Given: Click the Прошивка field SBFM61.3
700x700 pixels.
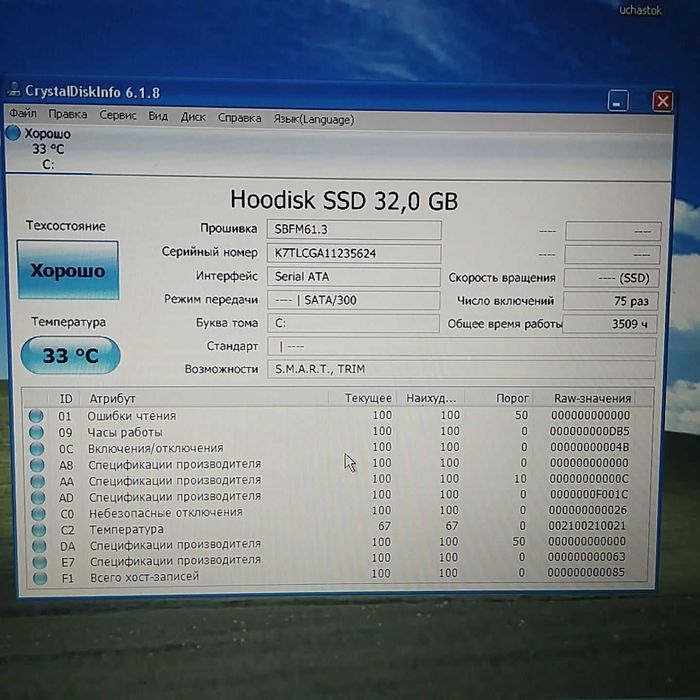Looking at the screenshot, I should click(354, 229).
